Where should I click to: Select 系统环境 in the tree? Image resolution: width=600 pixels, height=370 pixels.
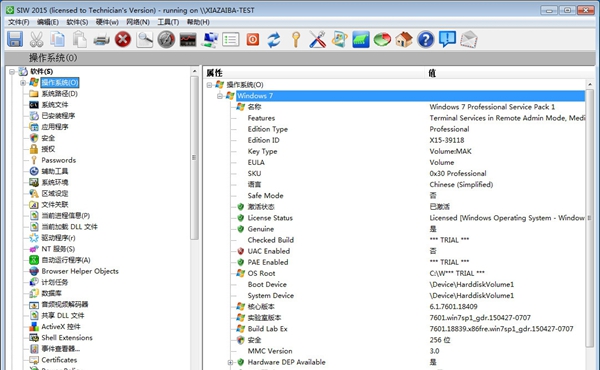tap(55, 183)
